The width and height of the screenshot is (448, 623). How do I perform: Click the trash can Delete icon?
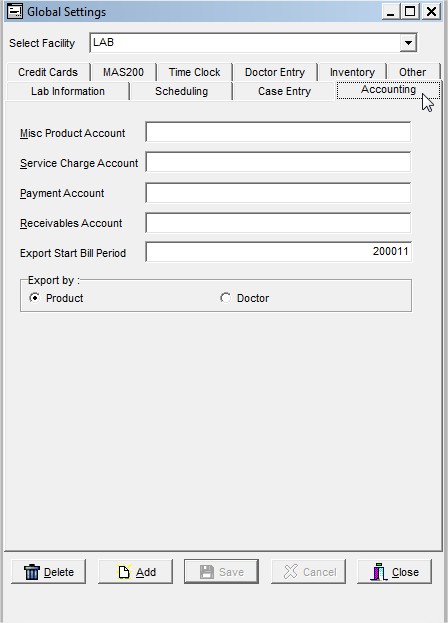point(32,572)
